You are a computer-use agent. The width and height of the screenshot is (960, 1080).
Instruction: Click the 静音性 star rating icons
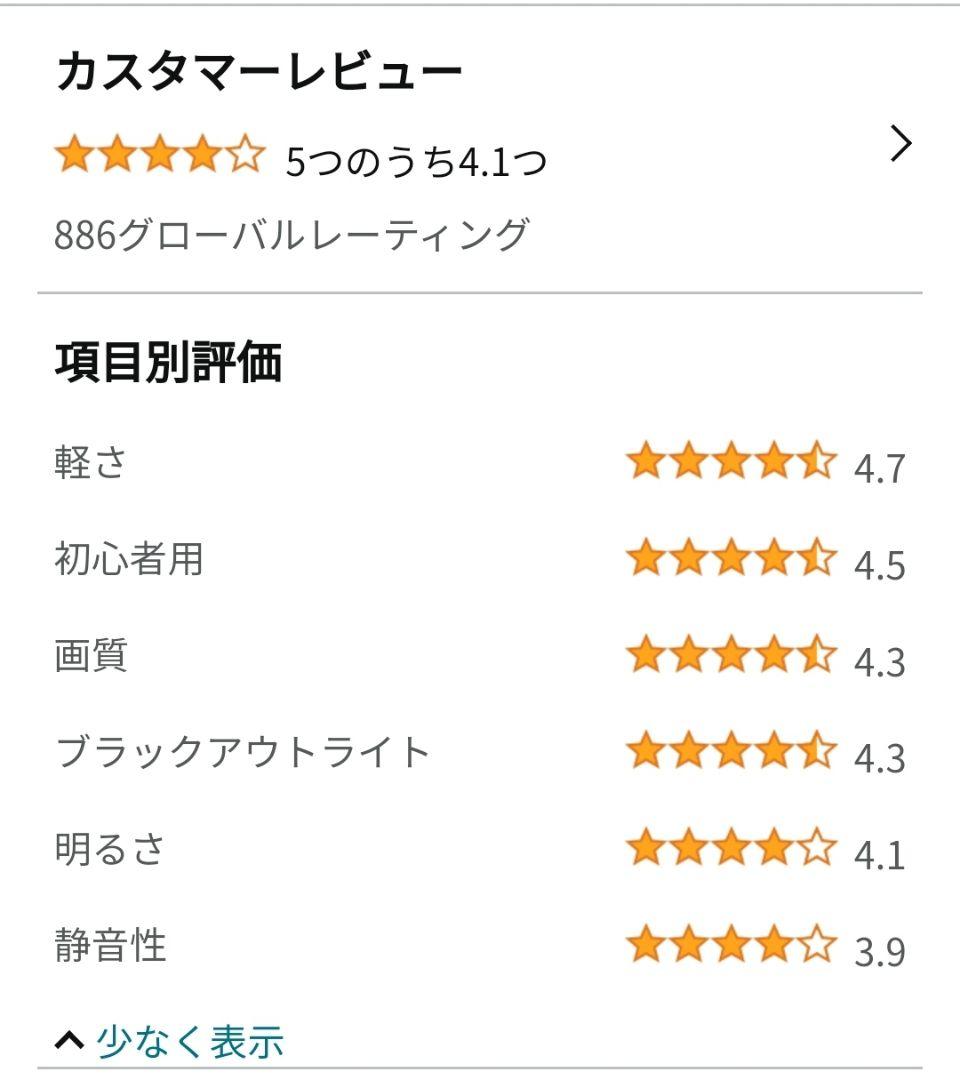coord(731,946)
